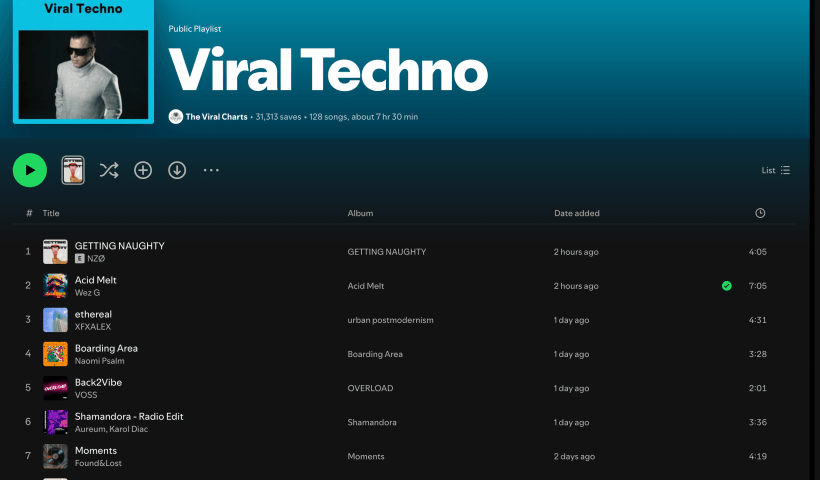This screenshot has height=480, width=820.
Task: Click the GETTING NAUGHTY track artwork
Action: 56,252
